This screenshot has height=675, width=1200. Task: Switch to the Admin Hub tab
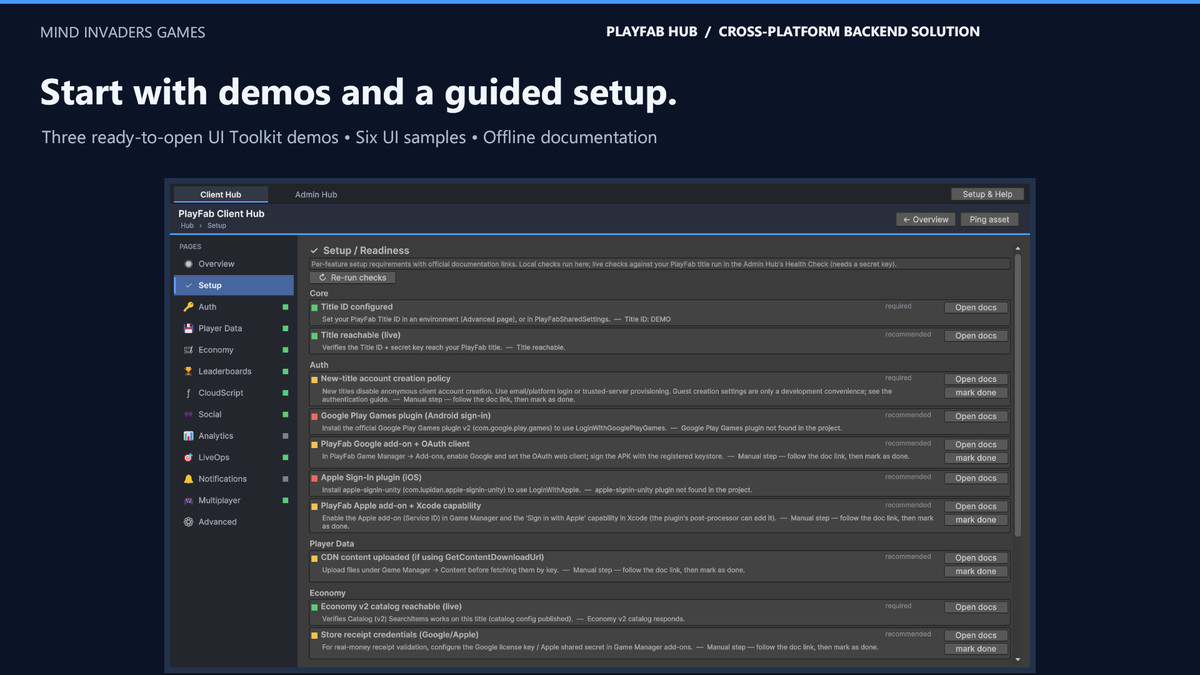tap(316, 194)
